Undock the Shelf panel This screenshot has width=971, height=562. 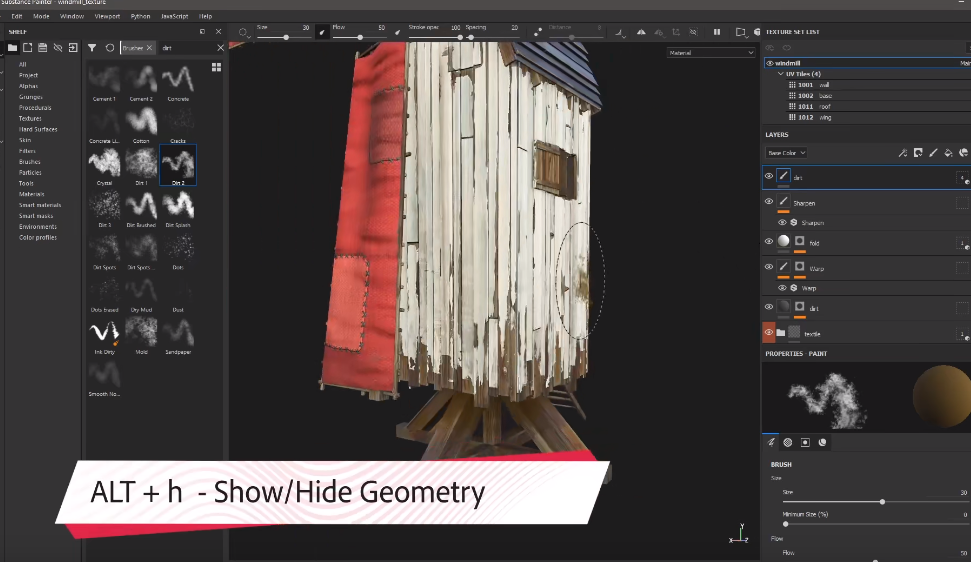[x=202, y=32]
